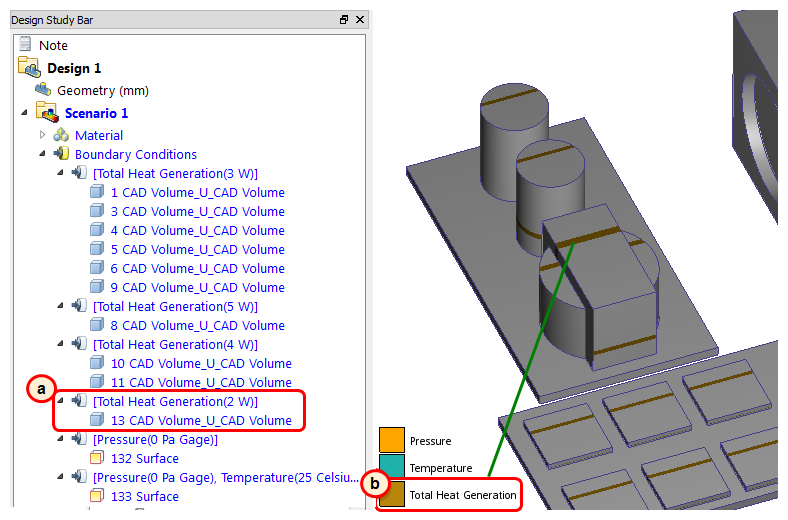
Task: Click the Pressure legend label
Action: [x=431, y=441]
